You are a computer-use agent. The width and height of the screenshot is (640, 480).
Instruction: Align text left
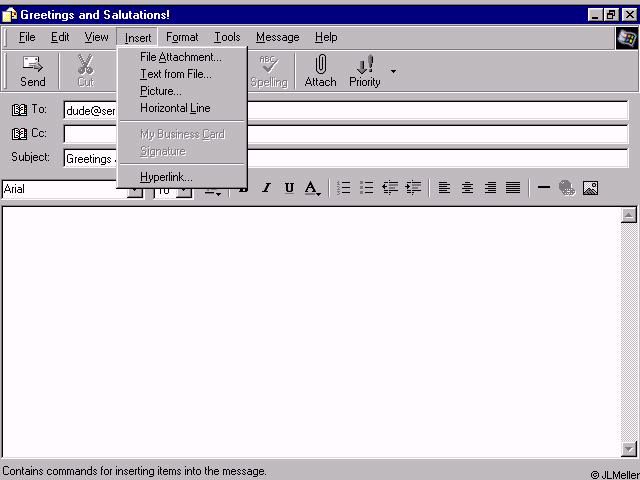(444, 188)
